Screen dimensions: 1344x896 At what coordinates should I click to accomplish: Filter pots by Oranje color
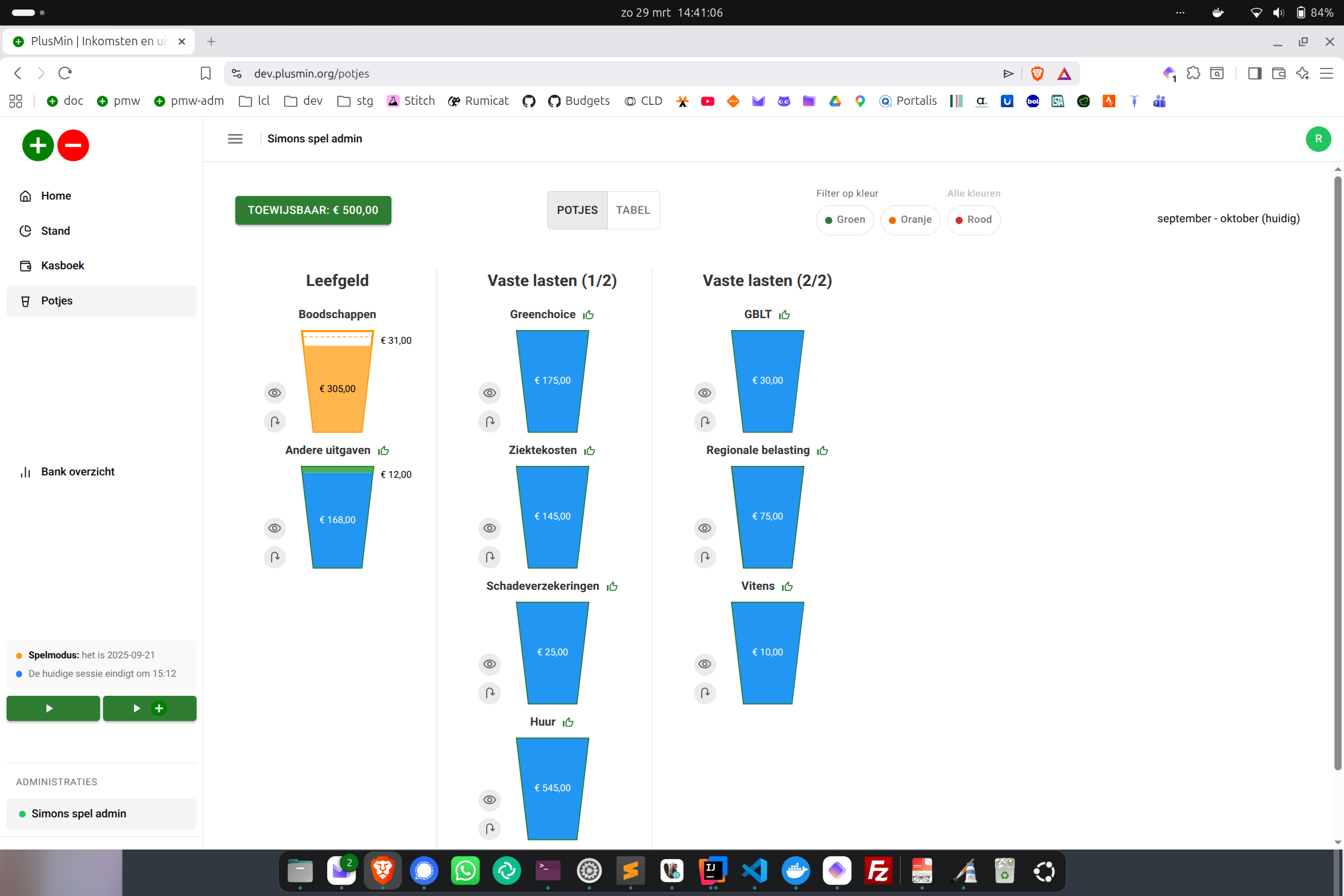[910, 220]
